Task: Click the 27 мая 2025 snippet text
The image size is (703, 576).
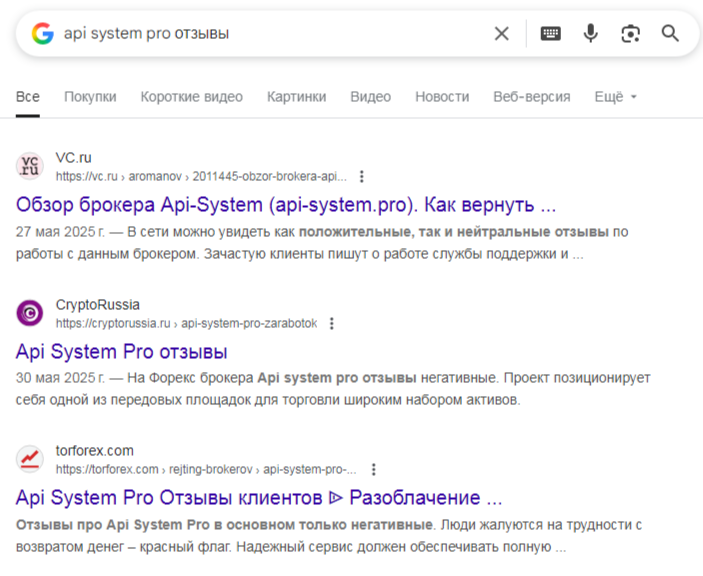Action: click(322, 243)
